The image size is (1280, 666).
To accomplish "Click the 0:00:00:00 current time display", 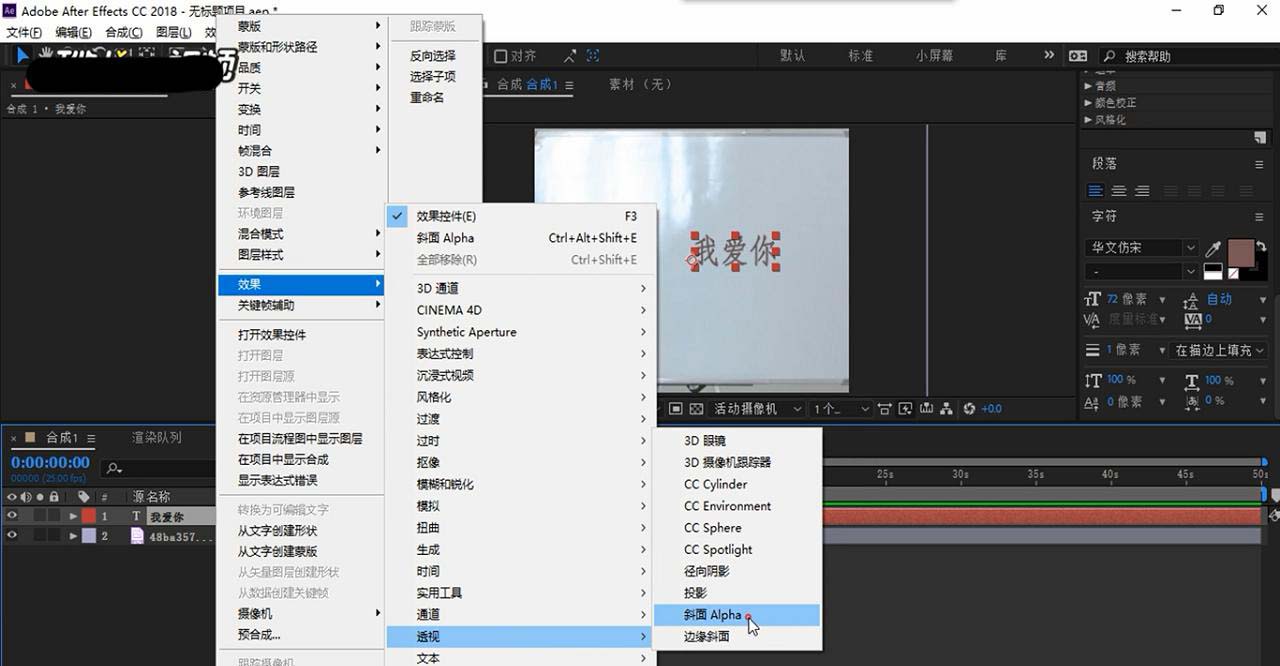I will 50,463.
